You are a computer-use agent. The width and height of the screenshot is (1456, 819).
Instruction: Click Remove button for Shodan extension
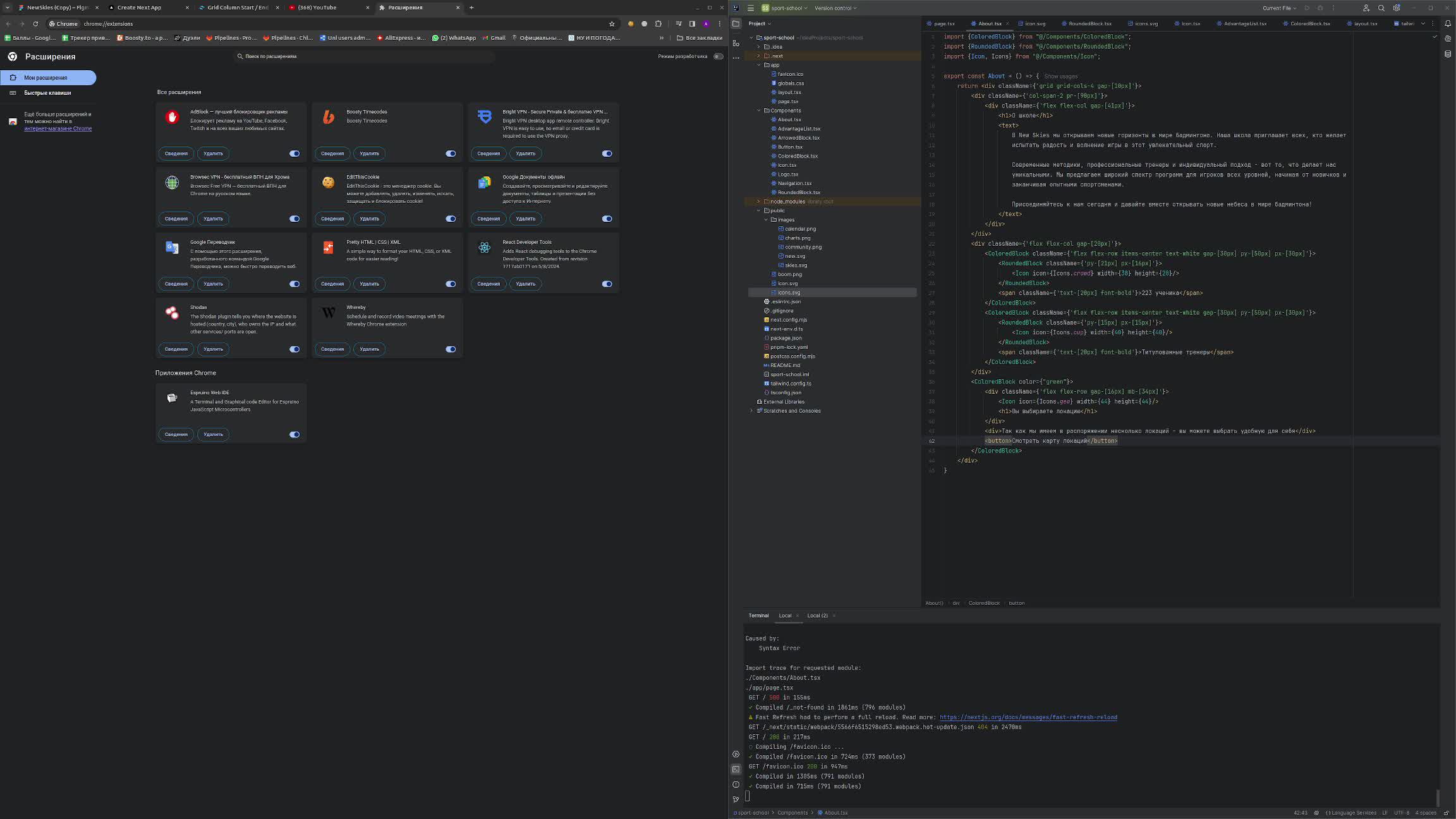(x=213, y=349)
